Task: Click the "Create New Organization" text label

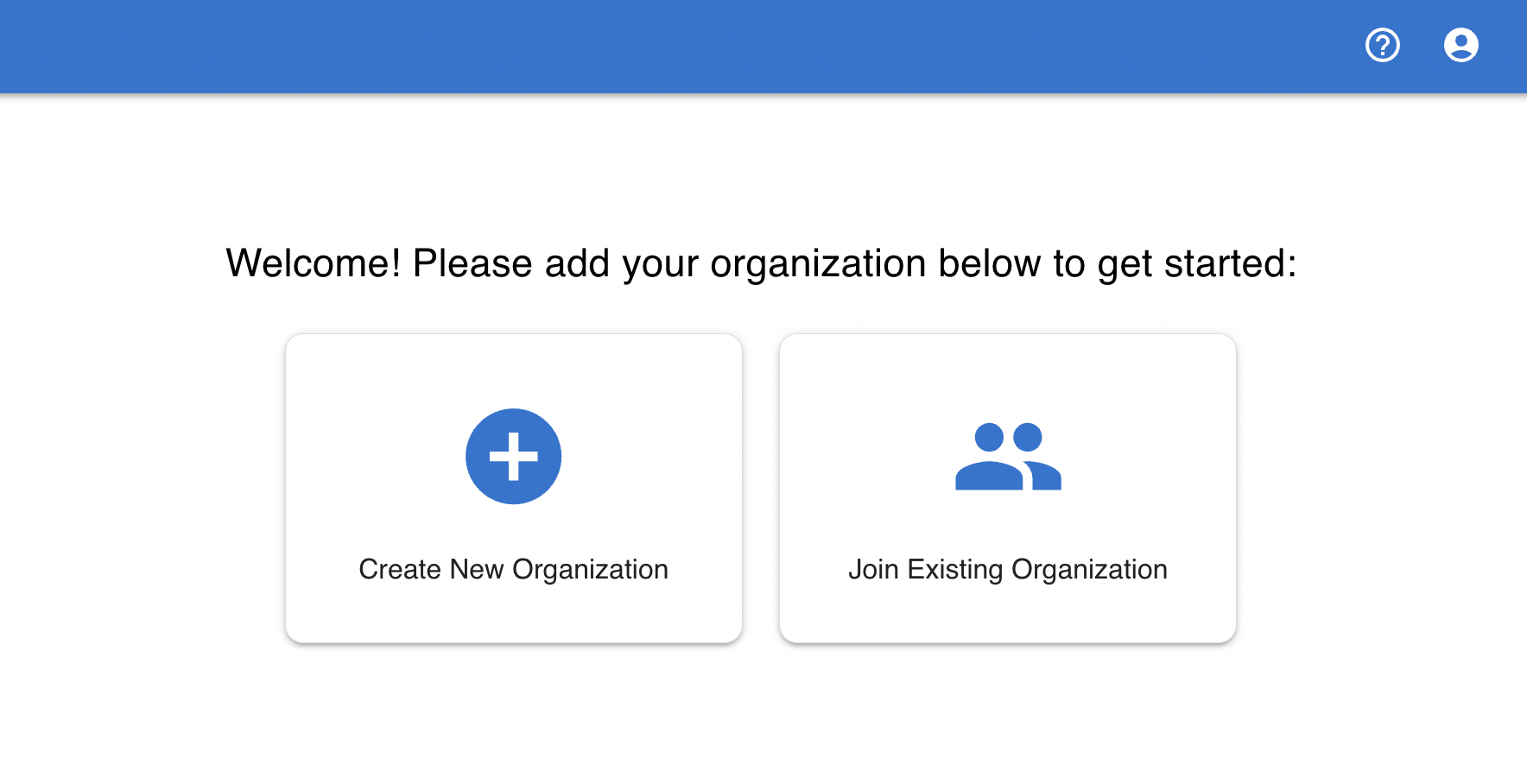Action: pyautogui.click(x=513, y=570)
